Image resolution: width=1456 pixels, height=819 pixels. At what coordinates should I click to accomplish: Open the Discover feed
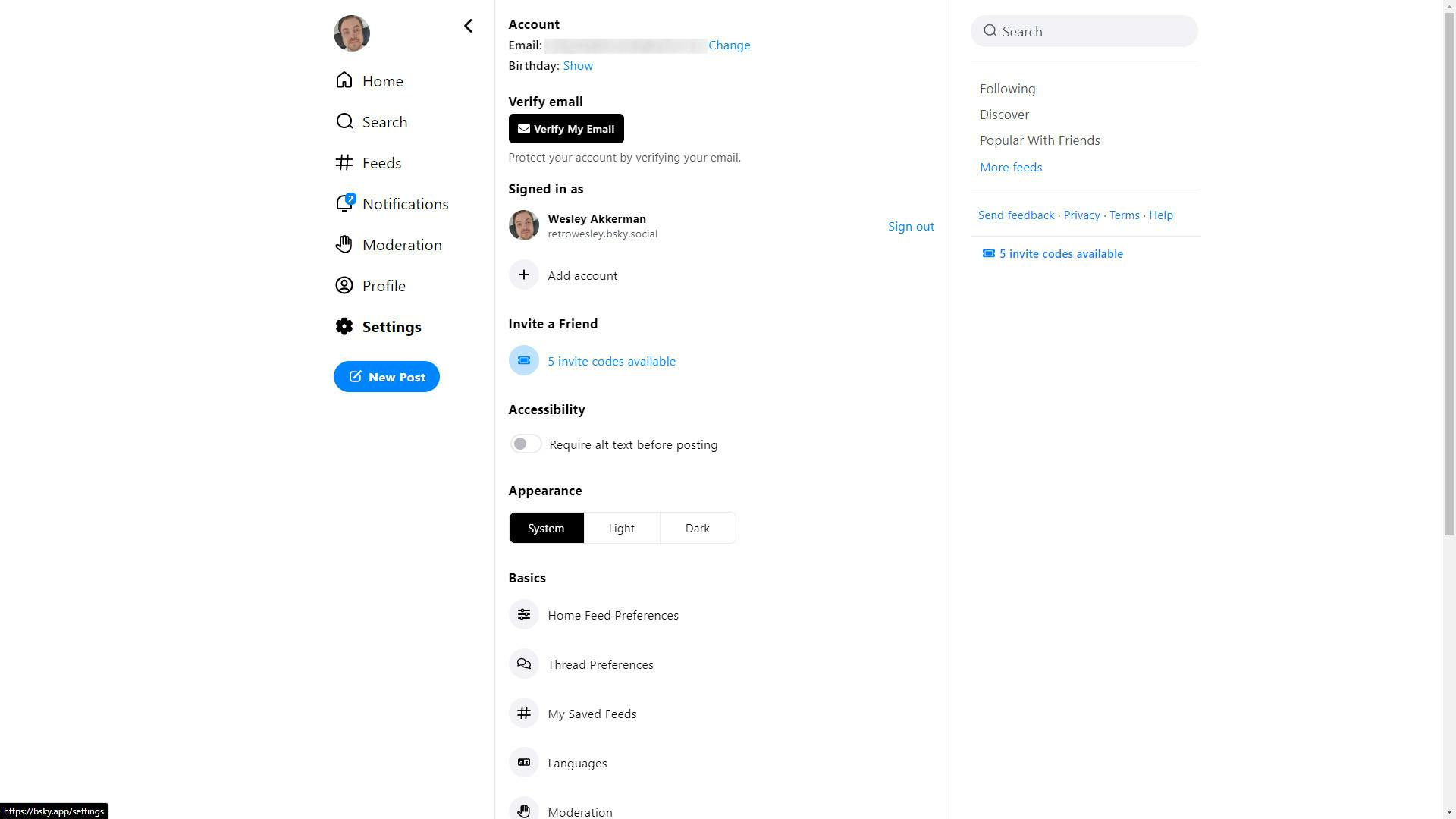[1003, 115]
